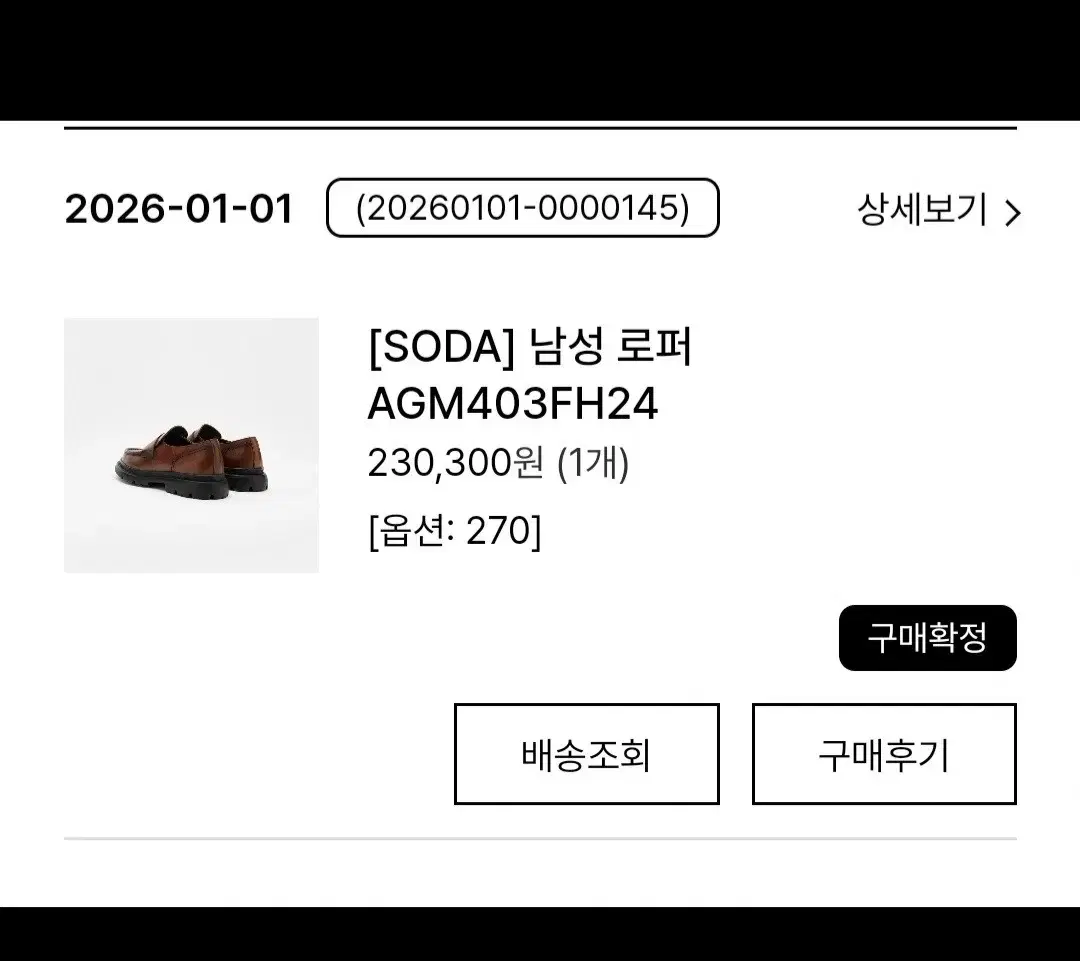Click the option label [옵션: 270]
This screenshot has width=1080, height=961.
(x=454, y=531)
